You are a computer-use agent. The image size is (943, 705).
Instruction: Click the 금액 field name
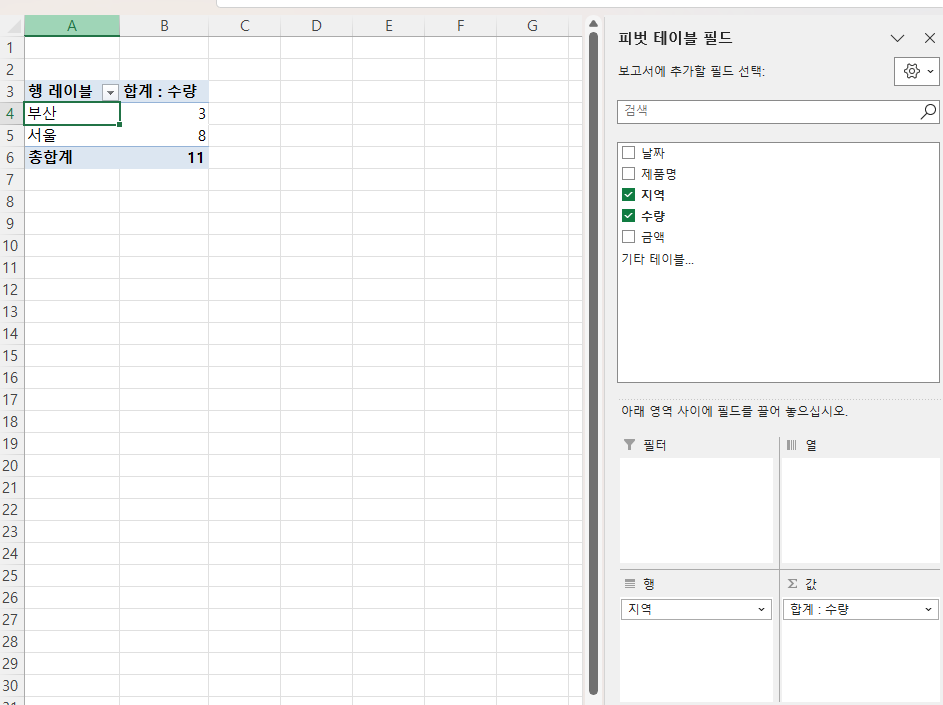[x=653, y=237]
